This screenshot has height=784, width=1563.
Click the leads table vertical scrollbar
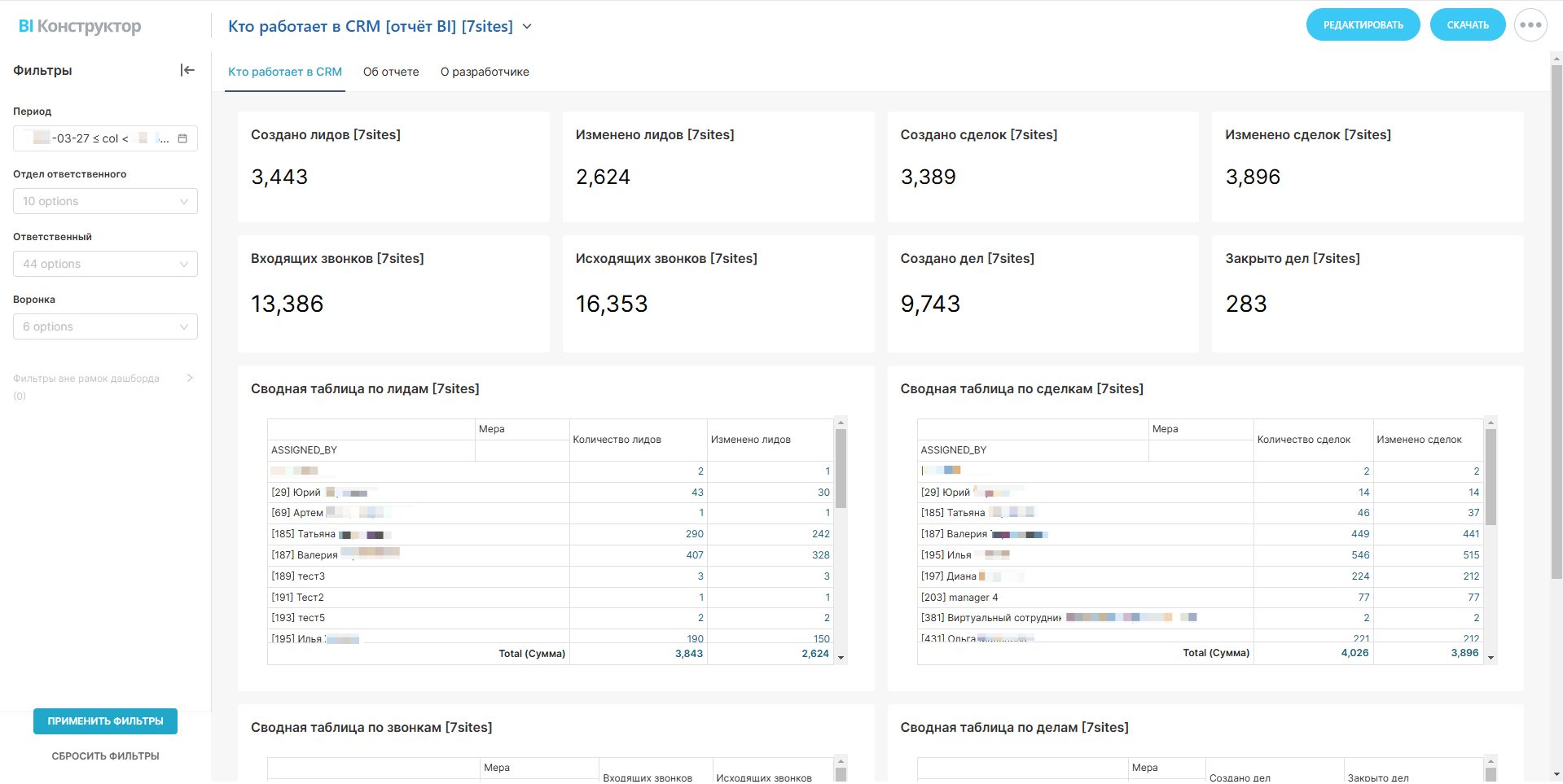coord(841,469)
